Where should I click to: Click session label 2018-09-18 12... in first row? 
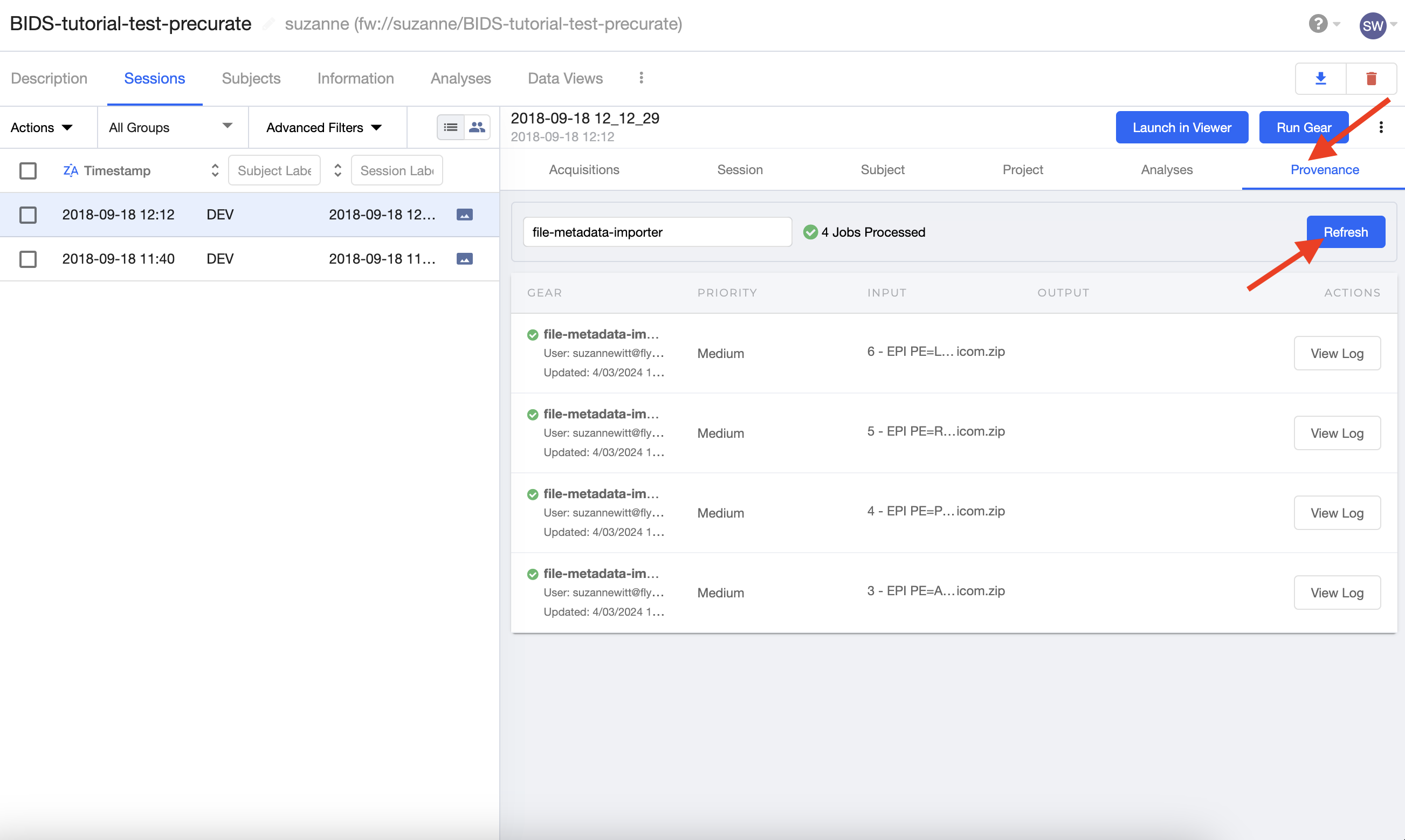(x=382, y=215)
